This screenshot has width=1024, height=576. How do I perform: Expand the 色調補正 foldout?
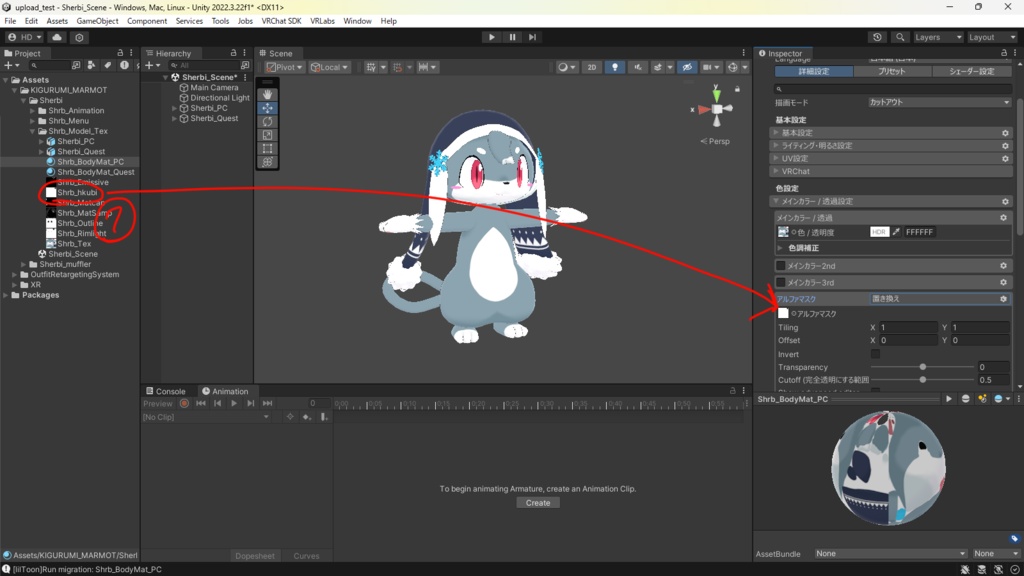pos(780,248)
